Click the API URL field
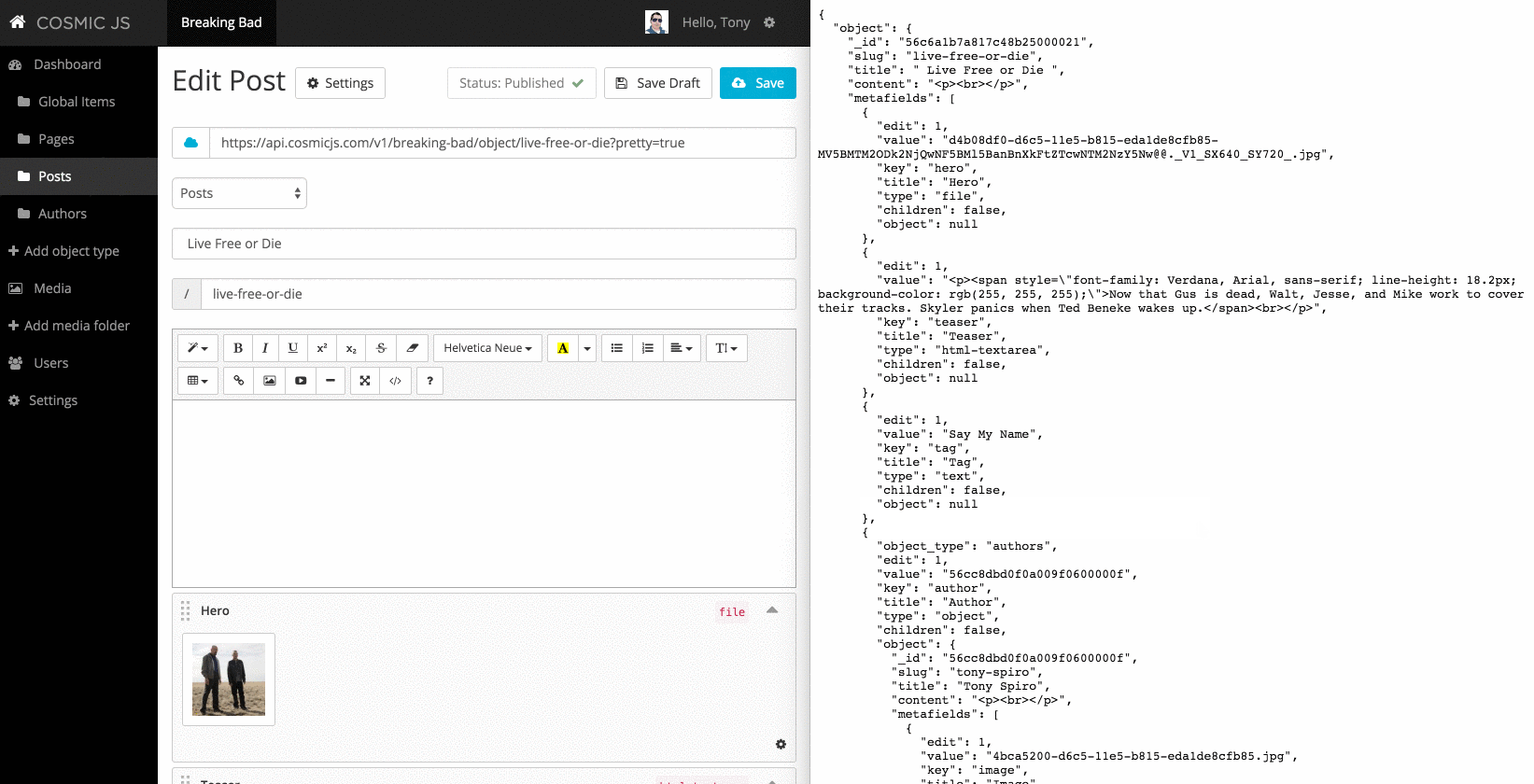Screen dimensions: 1534x784 point(503,143)
